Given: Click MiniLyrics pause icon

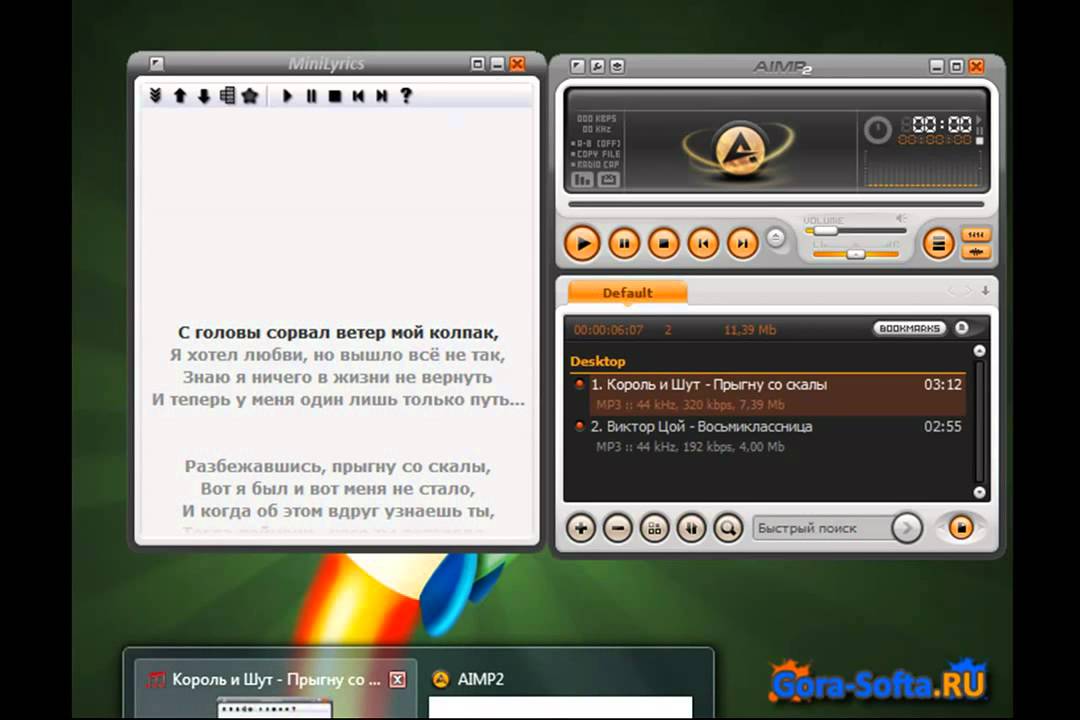Looking at the screenshot, I should click(311, 96).
